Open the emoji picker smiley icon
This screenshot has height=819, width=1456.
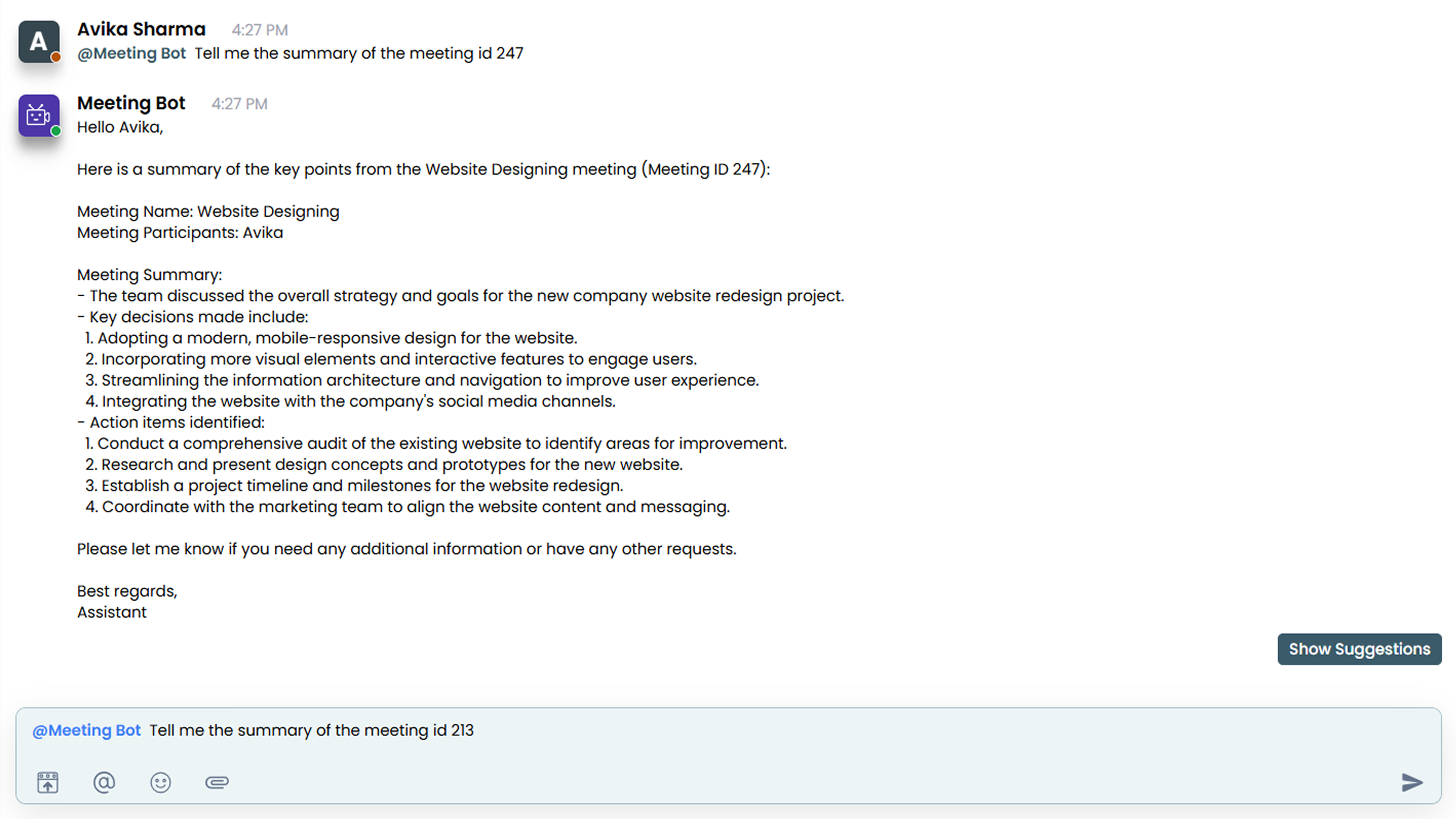point(161,782)
